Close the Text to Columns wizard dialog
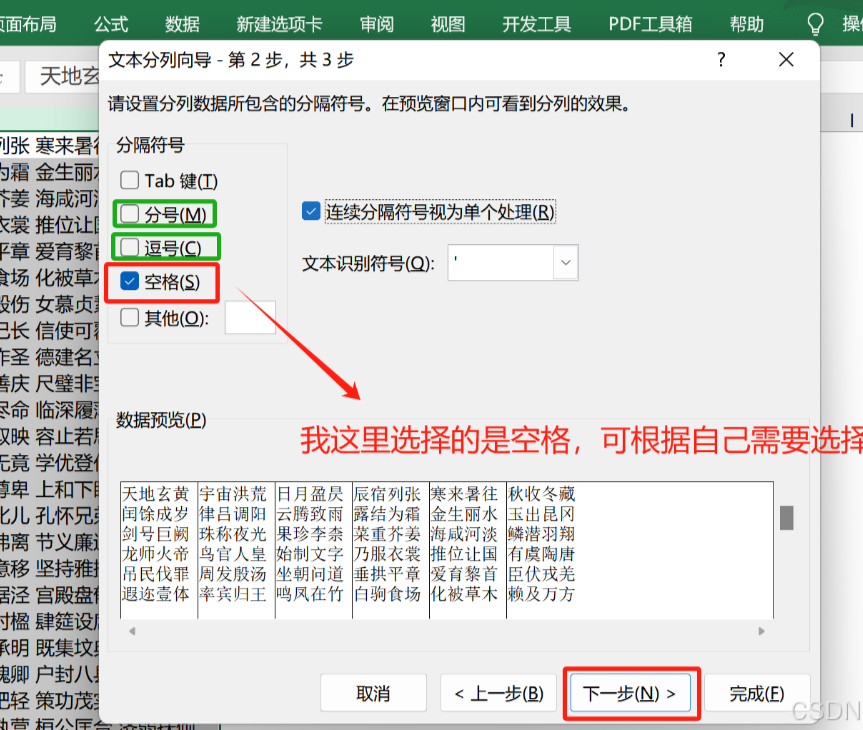This screenshot has width=863, height=730. tap(786, 60)
